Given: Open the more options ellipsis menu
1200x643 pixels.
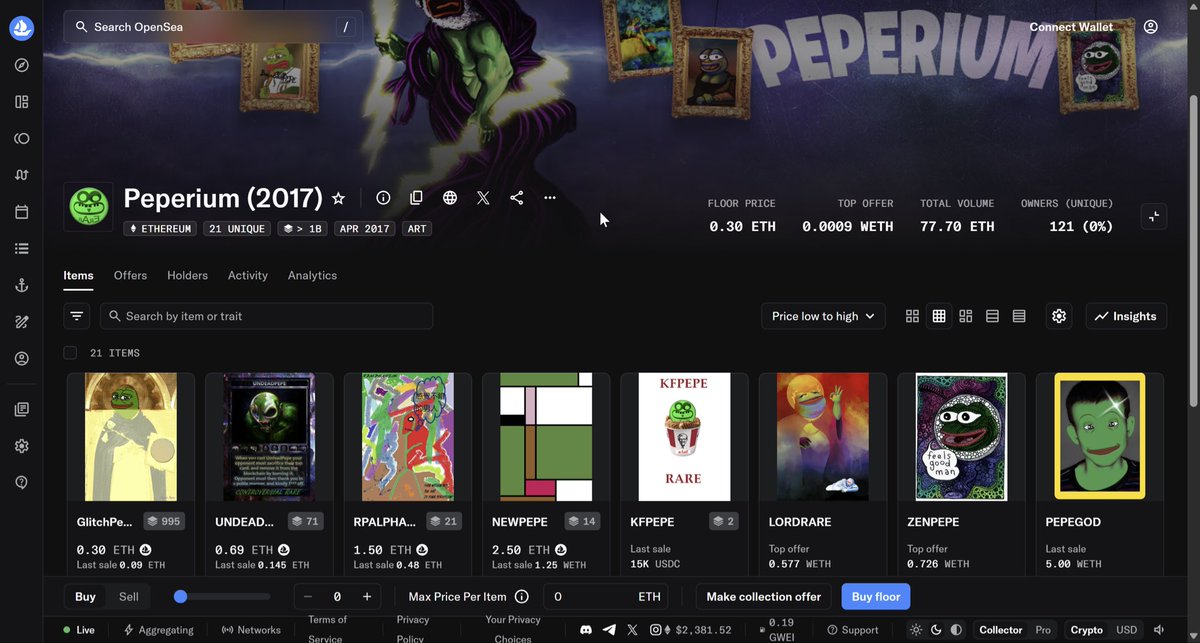Looking at the screenshot, I should click(x=550, y=198).
